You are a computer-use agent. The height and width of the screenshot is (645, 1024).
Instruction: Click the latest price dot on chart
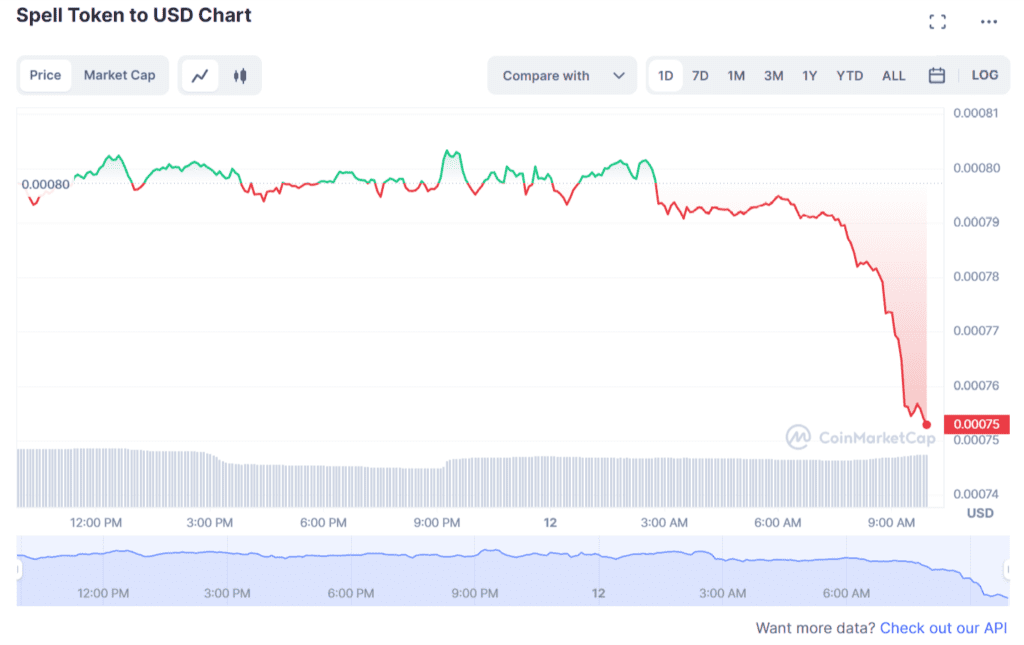(926, 424)
